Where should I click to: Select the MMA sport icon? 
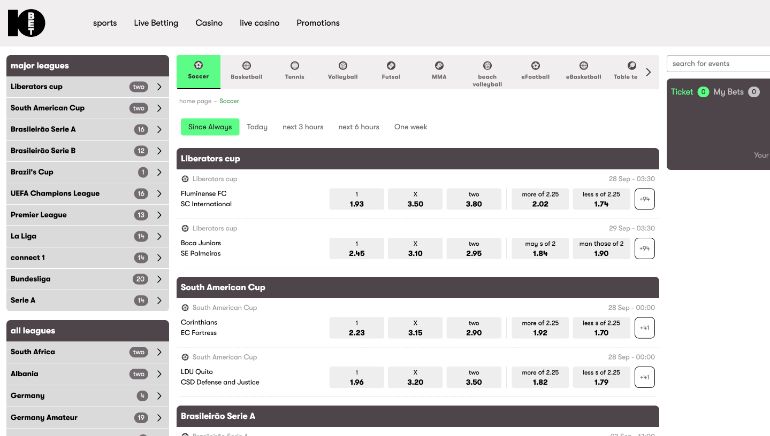tap(439, 71)
